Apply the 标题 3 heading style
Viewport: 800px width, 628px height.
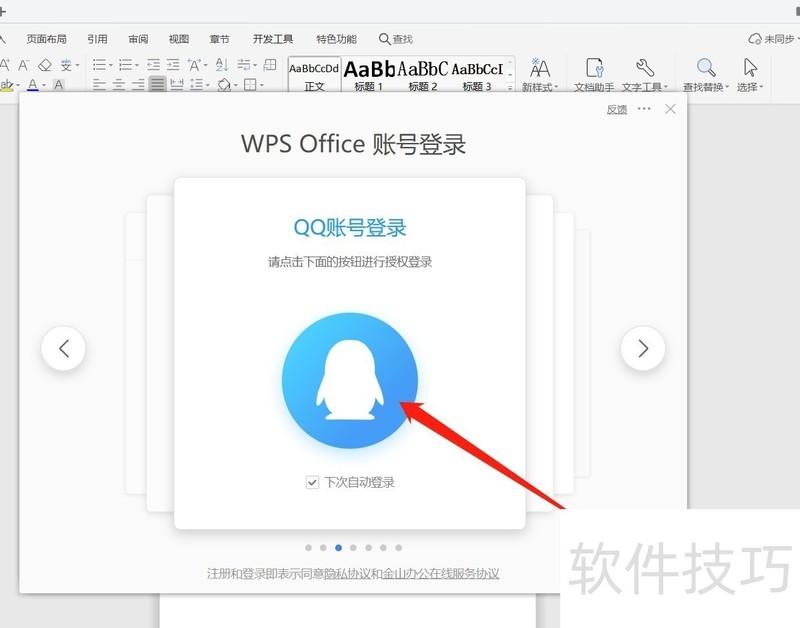coord(477,74)
